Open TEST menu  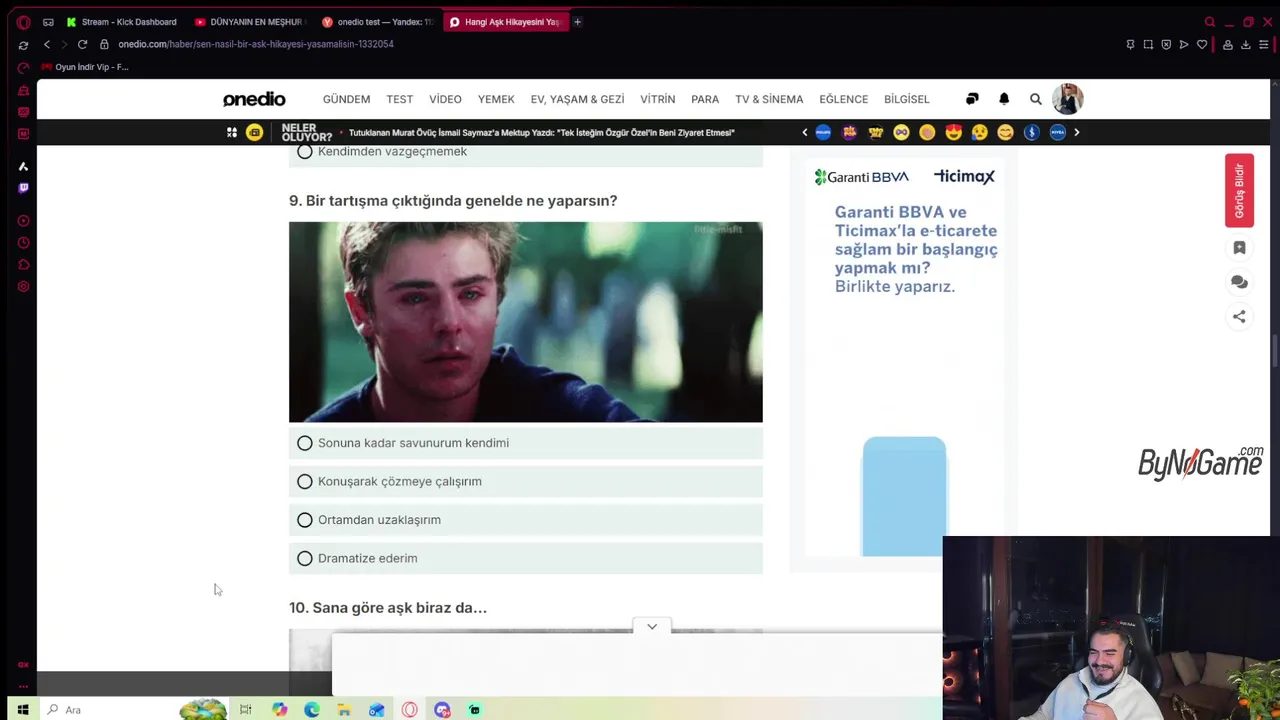coord(399,99)
